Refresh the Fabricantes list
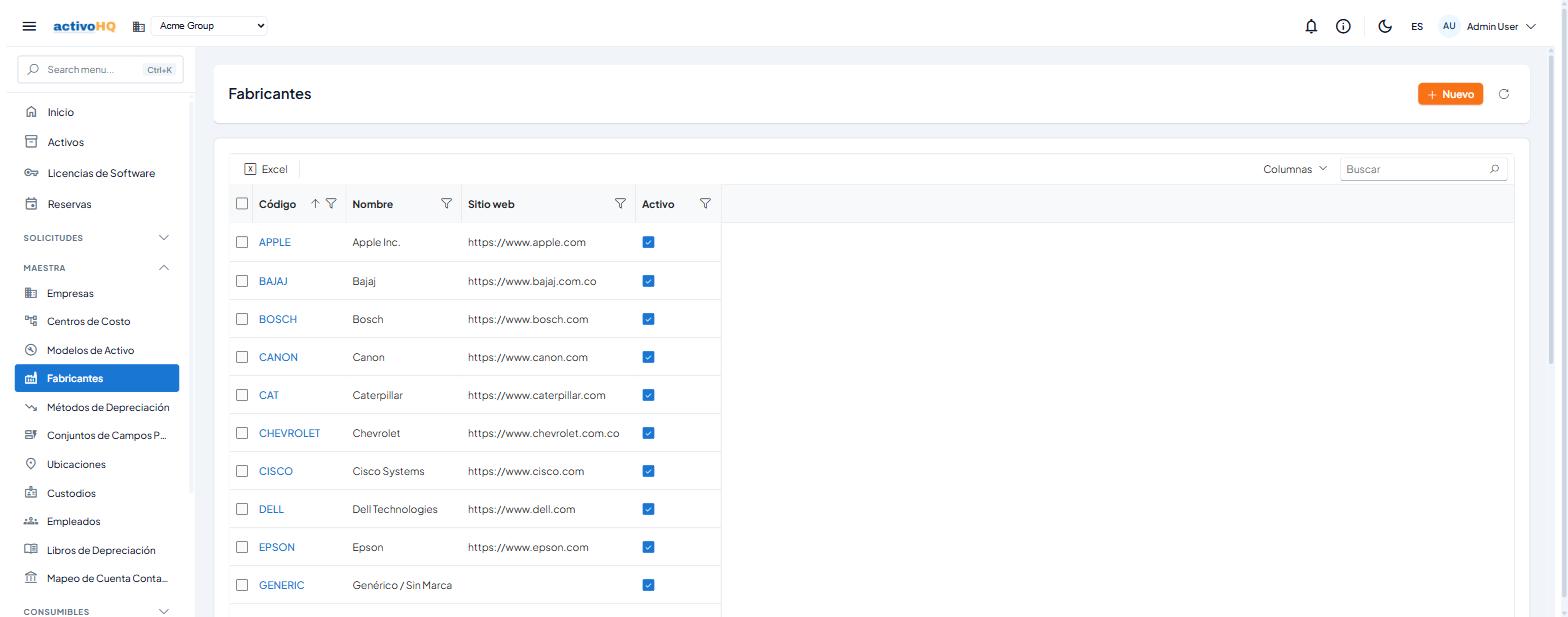 (x=1503, y=94)
